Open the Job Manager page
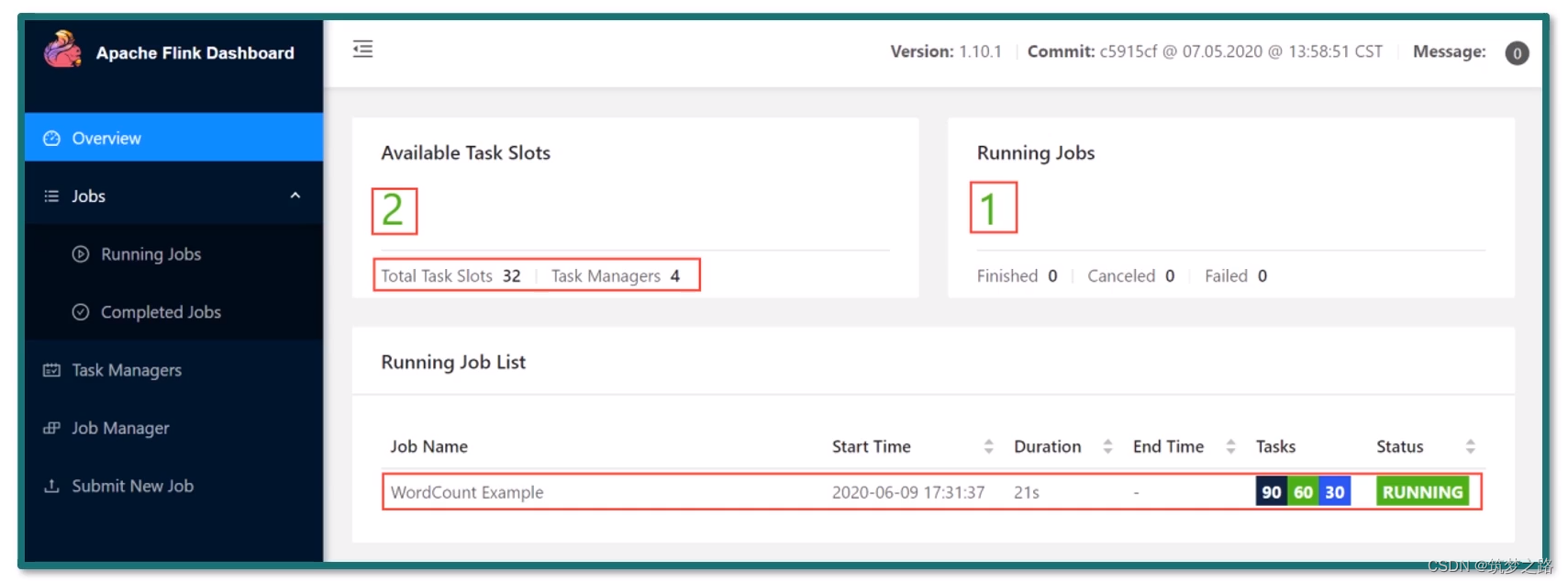This screenshot has width=1568, height=583. point(174,428)
